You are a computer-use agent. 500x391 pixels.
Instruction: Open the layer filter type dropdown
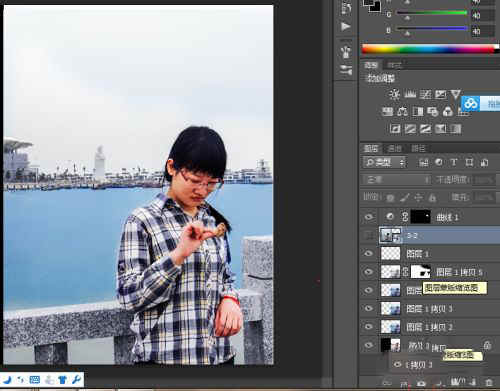(384, 162)
